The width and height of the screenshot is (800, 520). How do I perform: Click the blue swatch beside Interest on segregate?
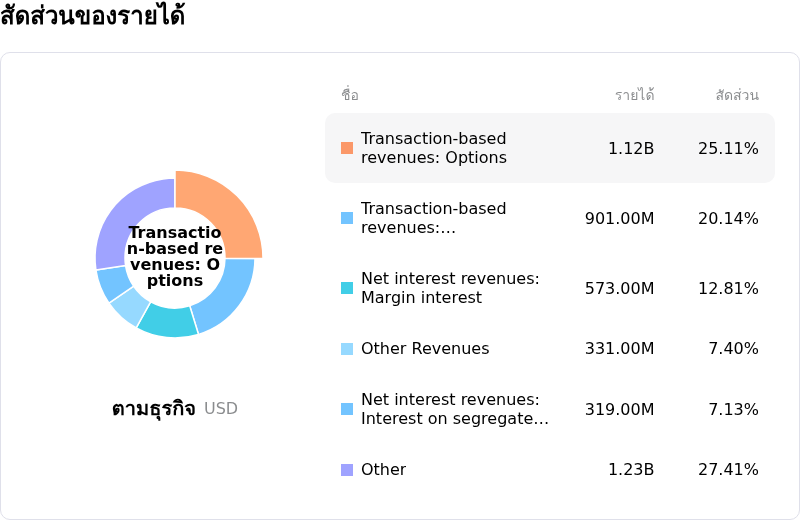point(347,409)
